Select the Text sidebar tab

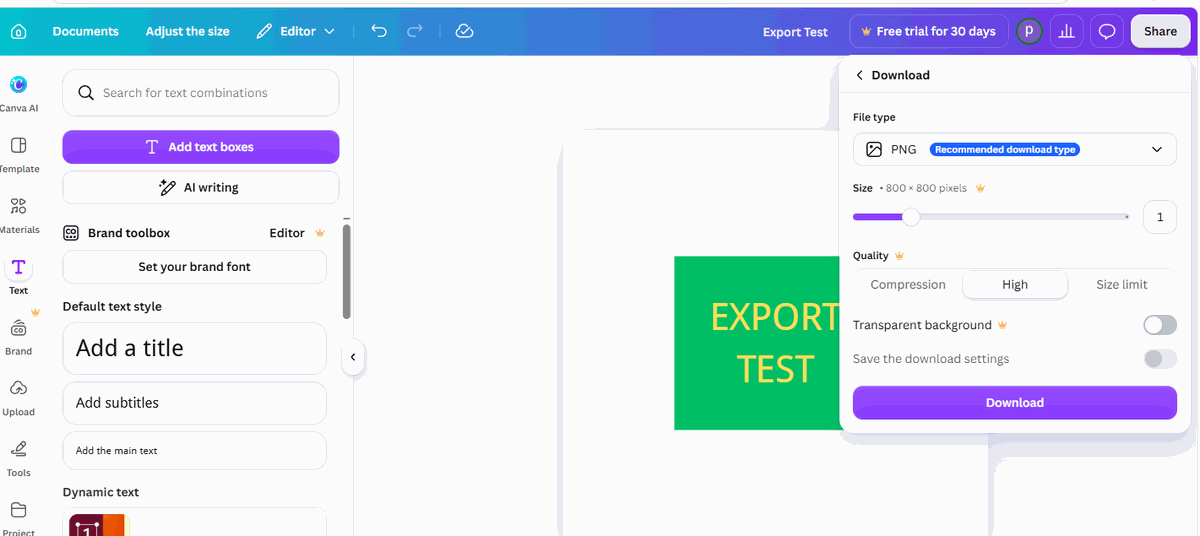point(18,275)
